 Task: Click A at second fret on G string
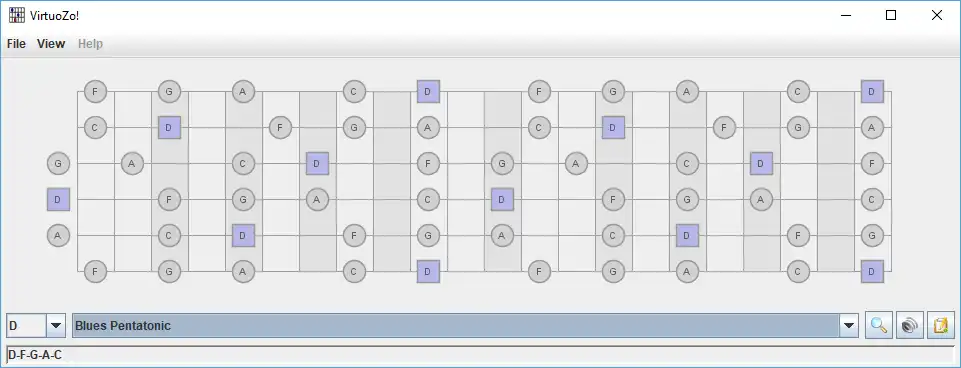(x=132, y=164)
